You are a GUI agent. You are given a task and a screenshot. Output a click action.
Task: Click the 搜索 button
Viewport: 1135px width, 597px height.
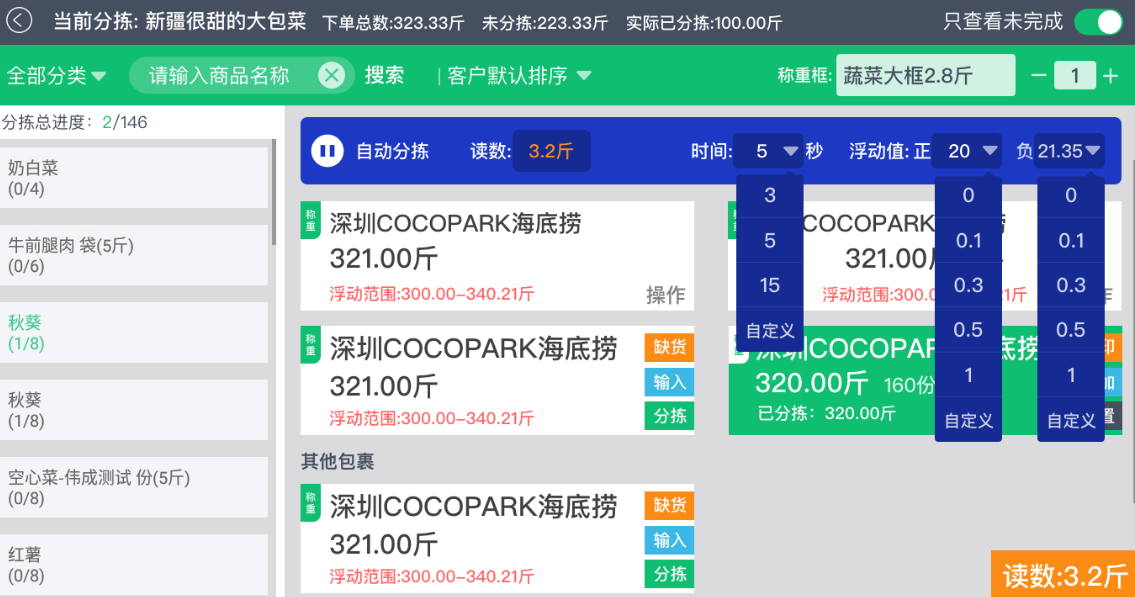tap(384, 75)
